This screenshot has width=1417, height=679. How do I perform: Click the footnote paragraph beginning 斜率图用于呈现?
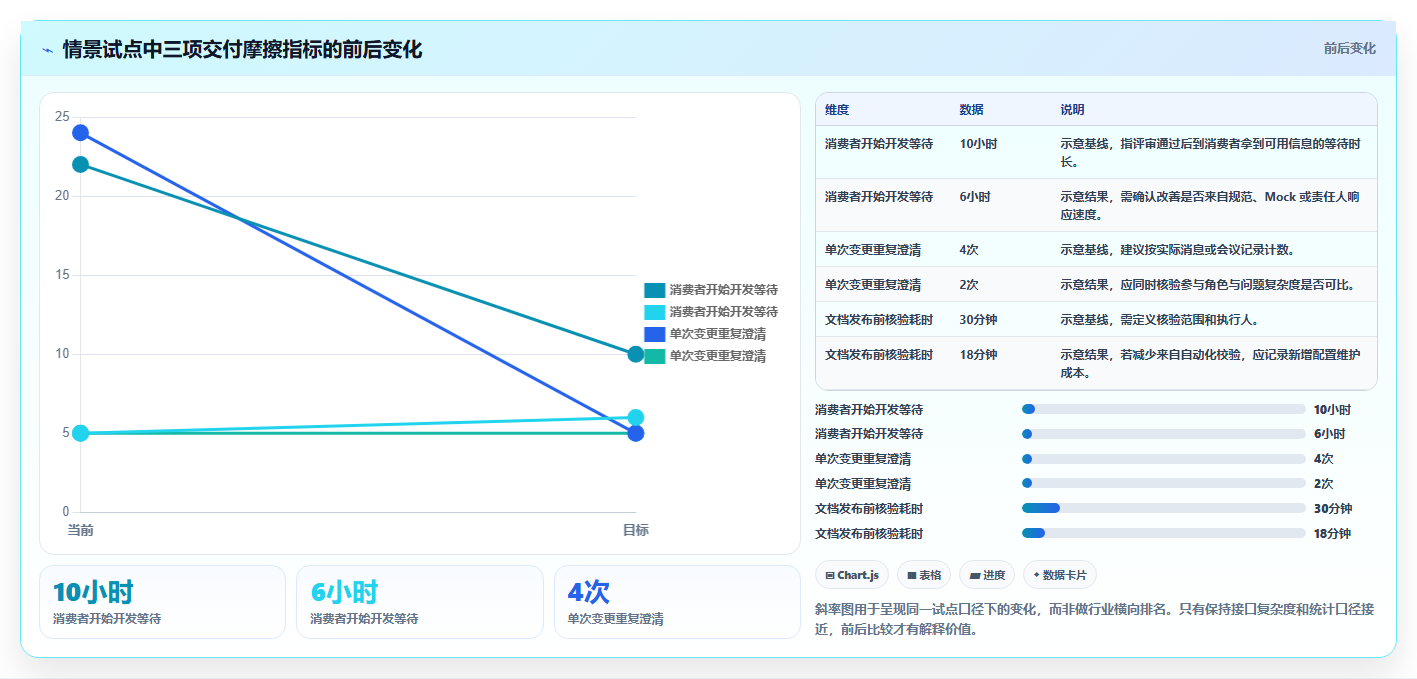(1095, 619)
